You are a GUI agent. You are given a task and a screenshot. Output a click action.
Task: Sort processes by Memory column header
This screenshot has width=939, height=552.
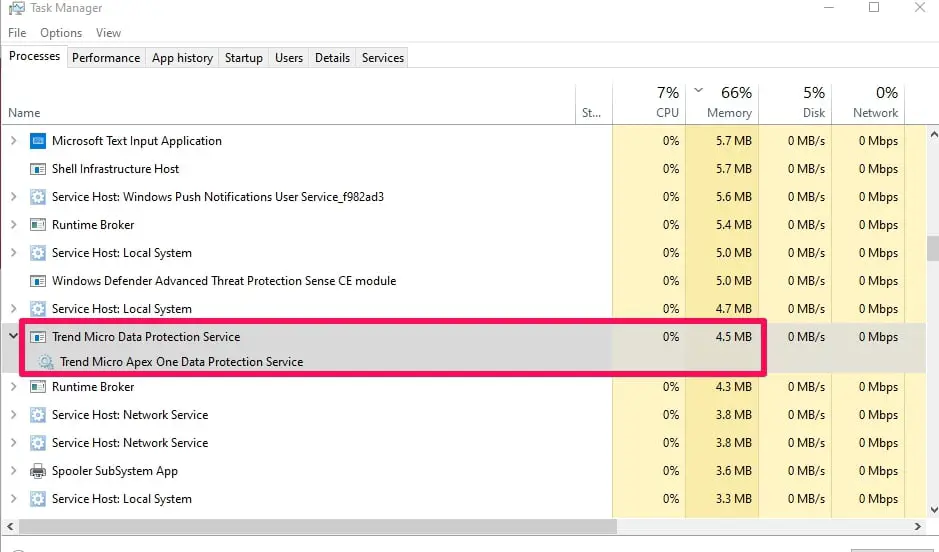[722, 105]
